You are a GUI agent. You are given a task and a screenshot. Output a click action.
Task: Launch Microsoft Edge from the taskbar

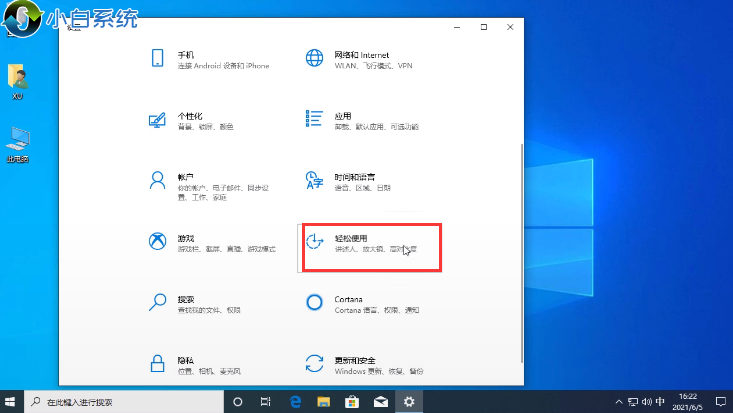click(x=296, y=401)
